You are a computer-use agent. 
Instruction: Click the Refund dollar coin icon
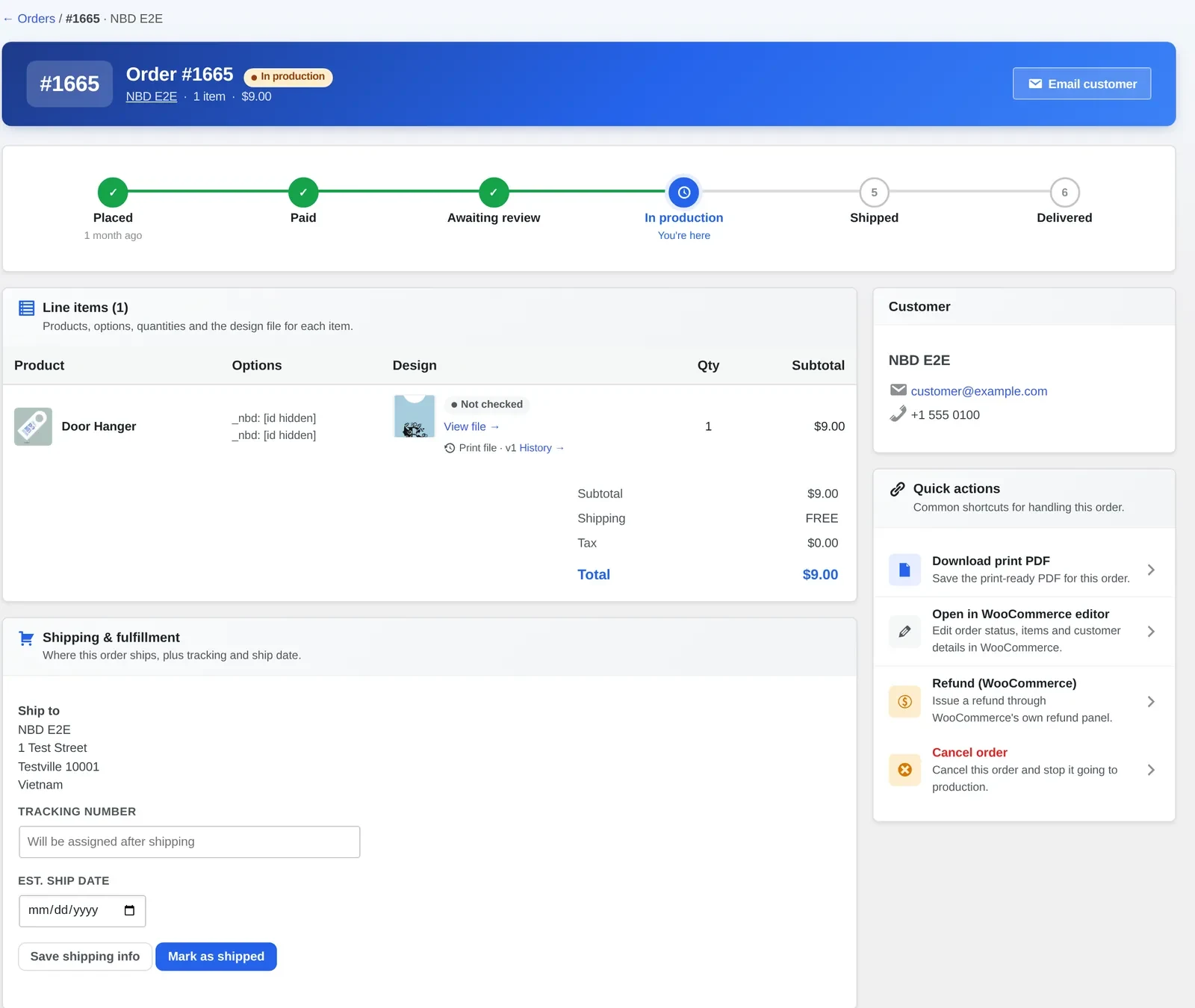click(904, 701)
